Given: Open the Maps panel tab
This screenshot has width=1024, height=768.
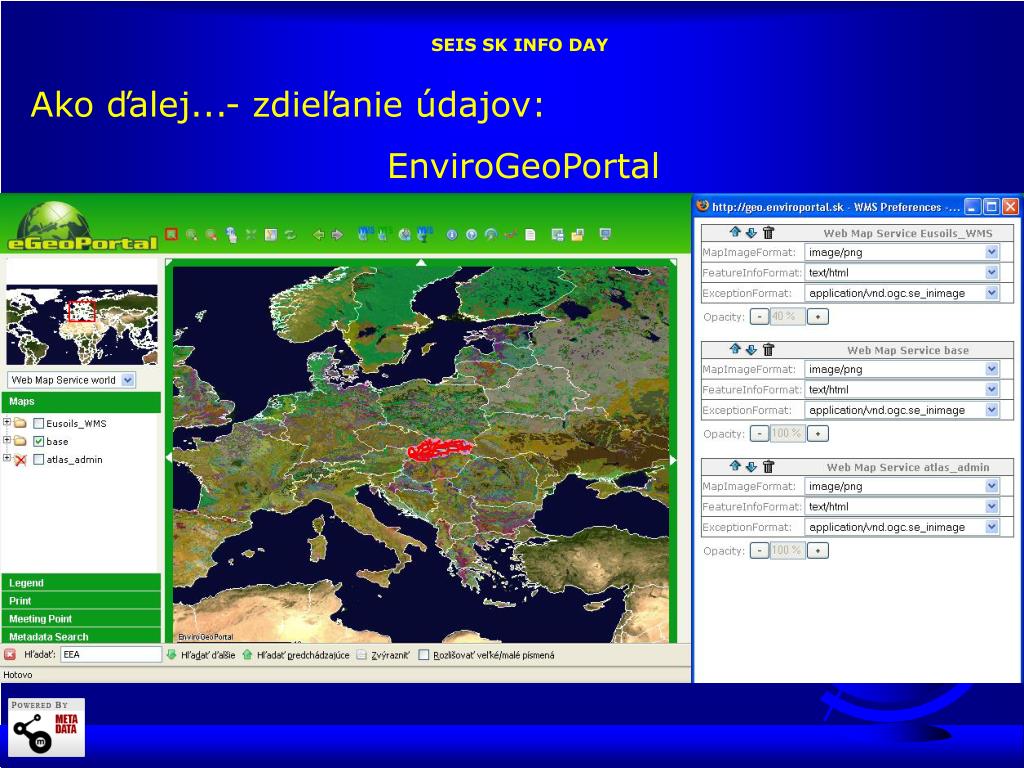Looking at the screenshot, I should (x=81, y=402).
